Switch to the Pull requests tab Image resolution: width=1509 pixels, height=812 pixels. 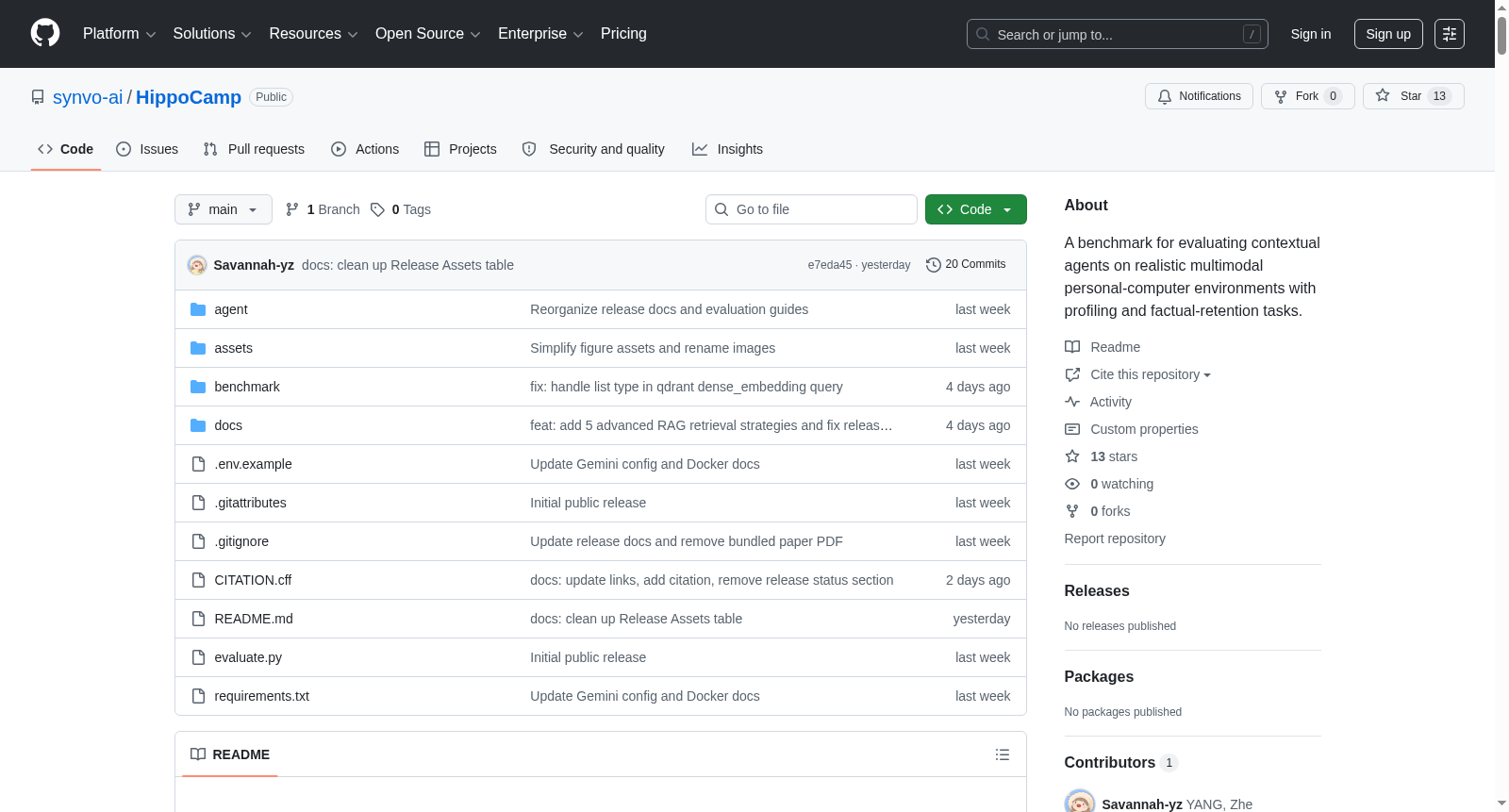coord(254,149)
